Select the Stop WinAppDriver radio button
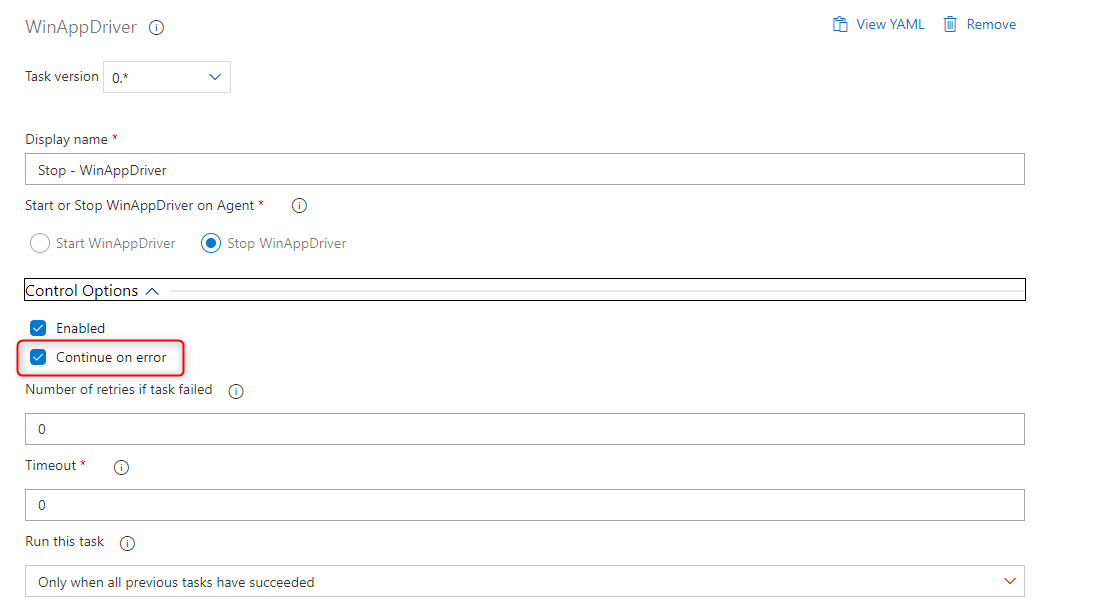1109x611 pixels. point(209,242)
